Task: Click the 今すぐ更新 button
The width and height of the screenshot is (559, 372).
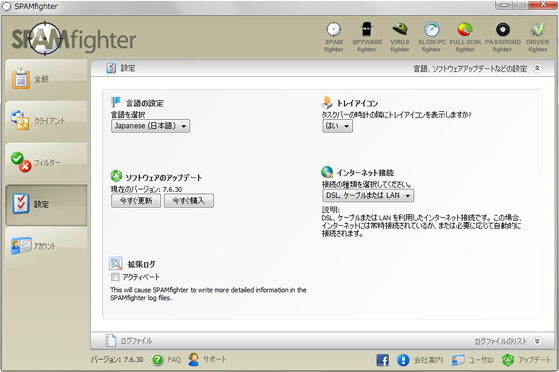Action: [x=136, y=201]
